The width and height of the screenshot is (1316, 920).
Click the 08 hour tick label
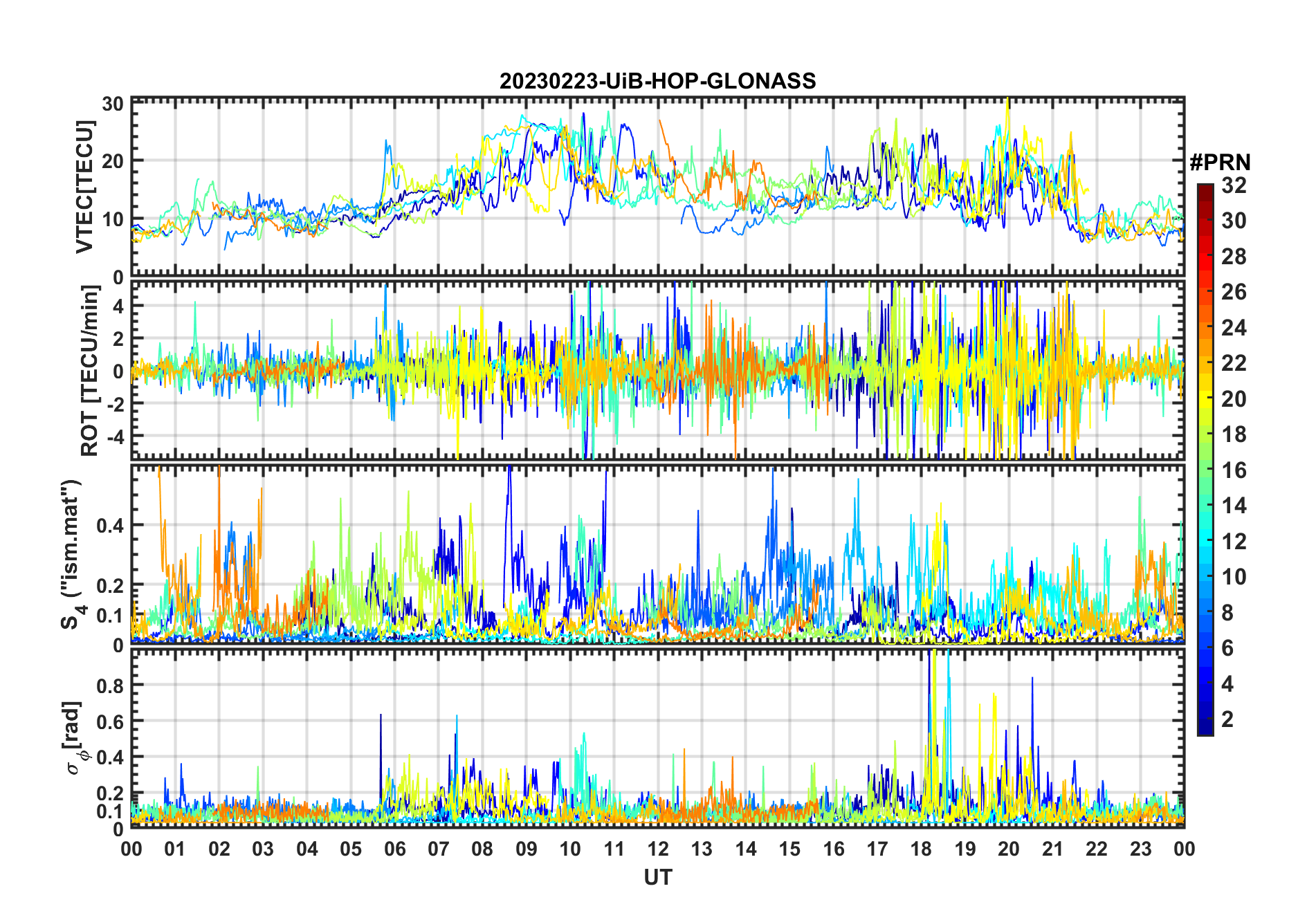482,849
